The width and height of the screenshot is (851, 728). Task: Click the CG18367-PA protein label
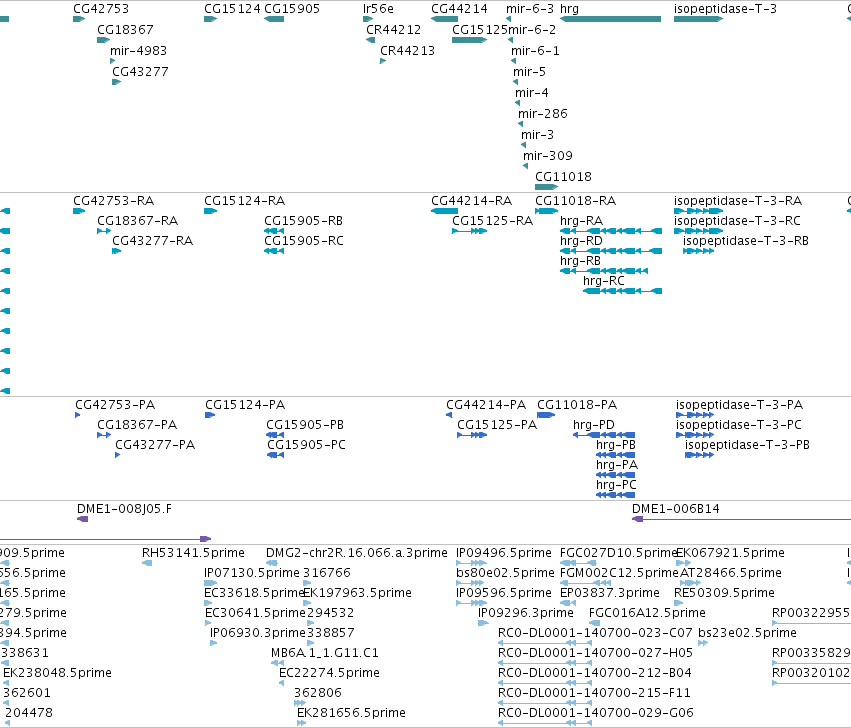click(137, 425)
